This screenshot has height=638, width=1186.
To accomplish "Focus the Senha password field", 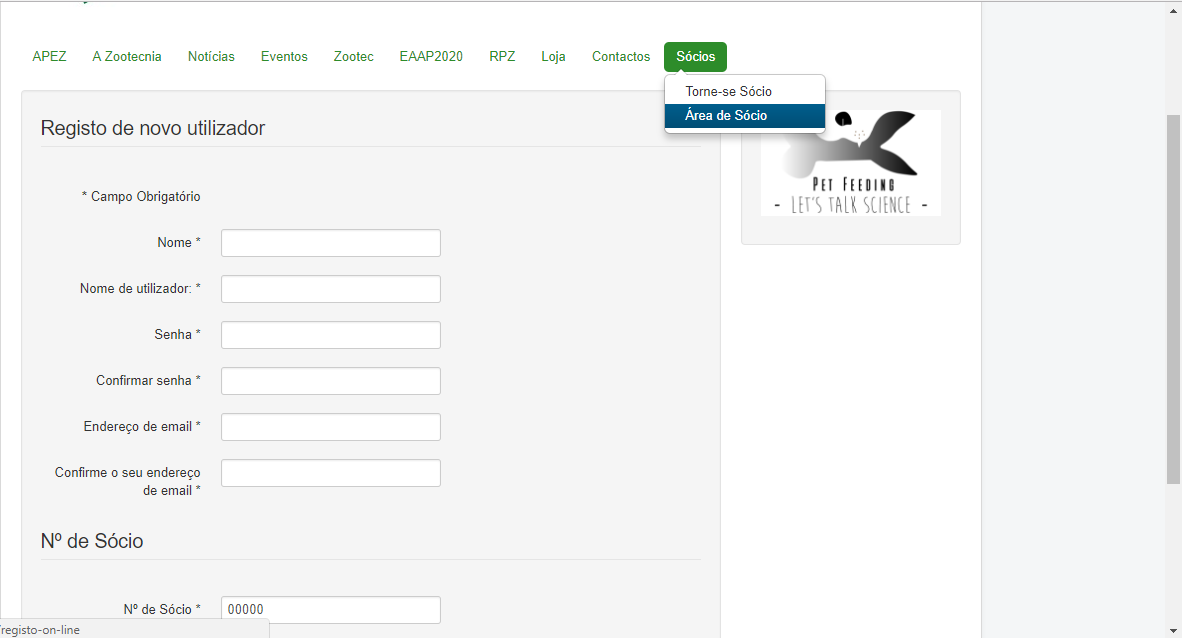I will (330, 335).
